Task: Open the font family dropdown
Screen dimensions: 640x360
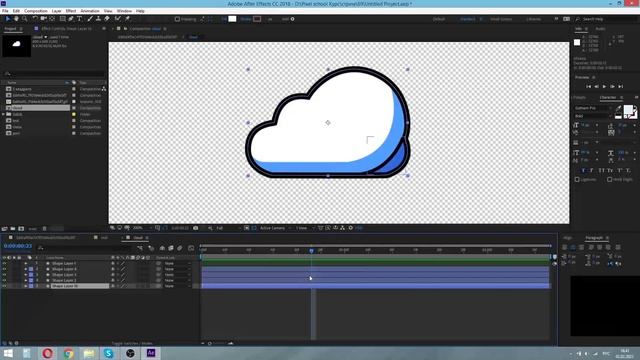Action: click(x=593, y=108)
